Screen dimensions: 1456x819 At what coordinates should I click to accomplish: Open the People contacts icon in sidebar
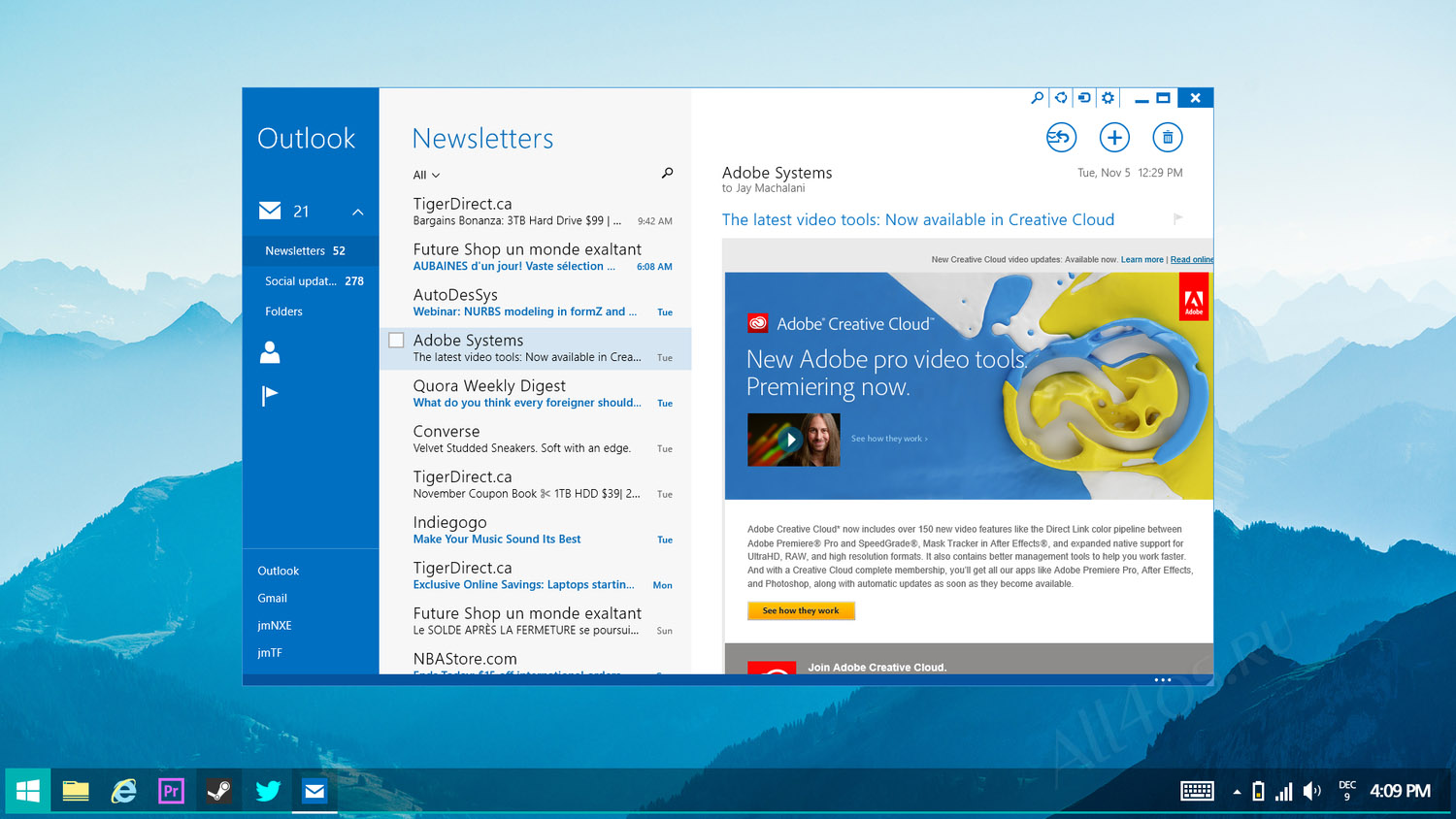click(270, 352)
